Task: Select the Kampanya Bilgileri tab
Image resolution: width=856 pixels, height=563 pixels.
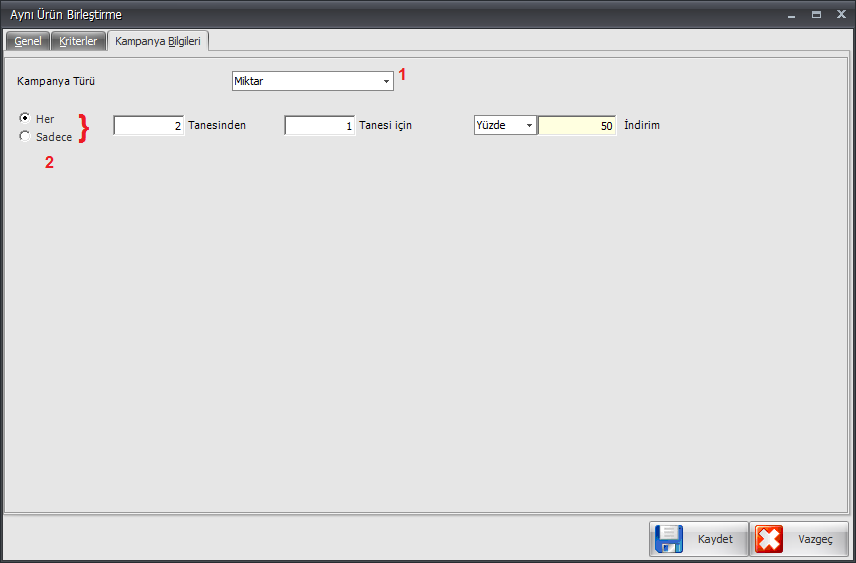Action: [x=157, y=41]
